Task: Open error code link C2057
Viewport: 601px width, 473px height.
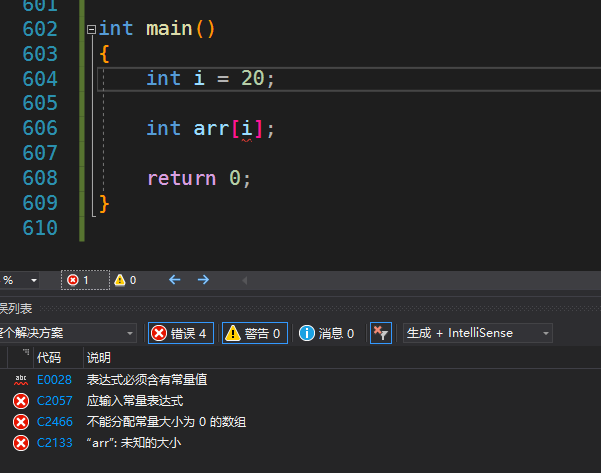Action: click(x=54, y=401)
